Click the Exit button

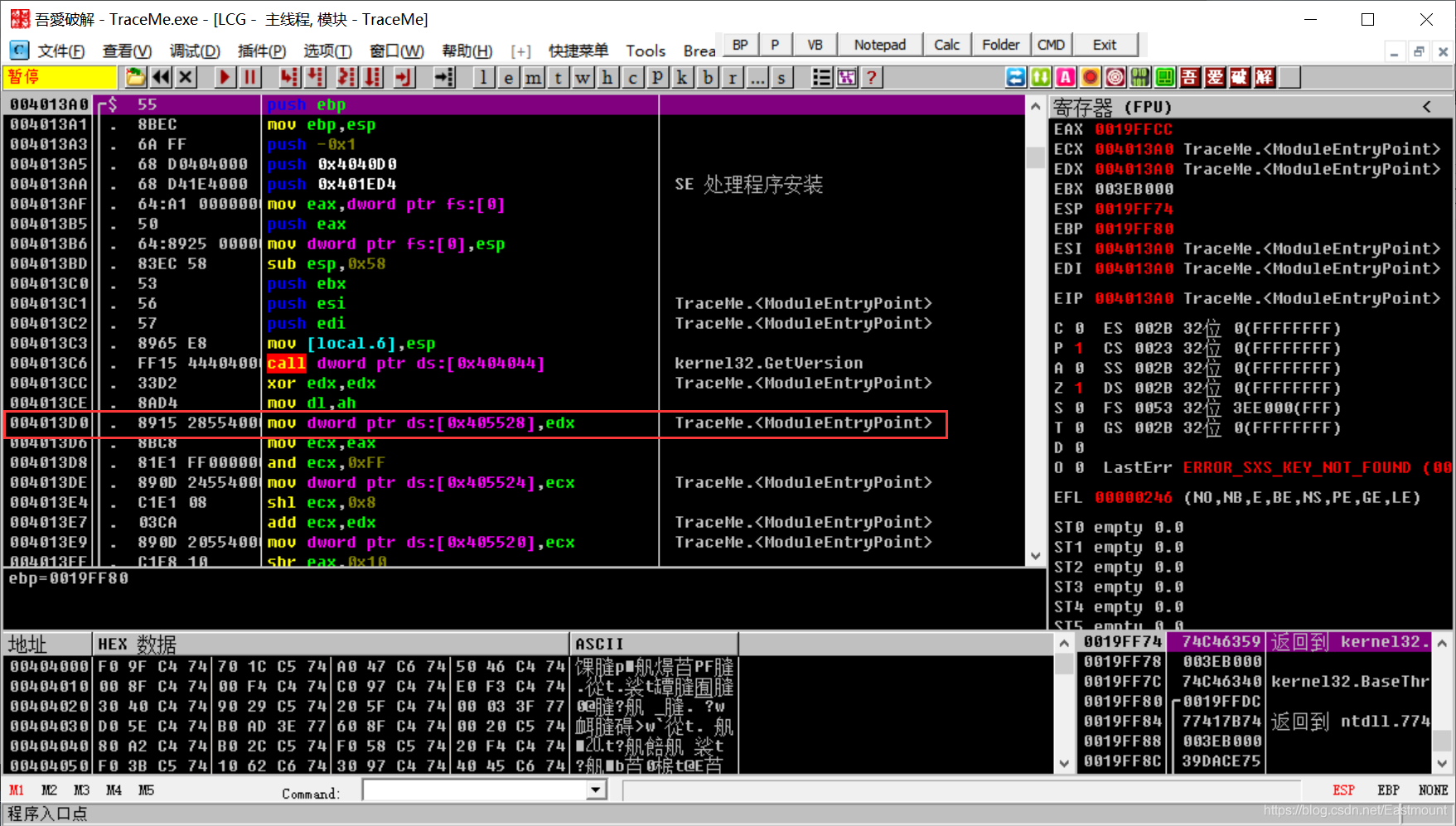[x=1105, y=45]
